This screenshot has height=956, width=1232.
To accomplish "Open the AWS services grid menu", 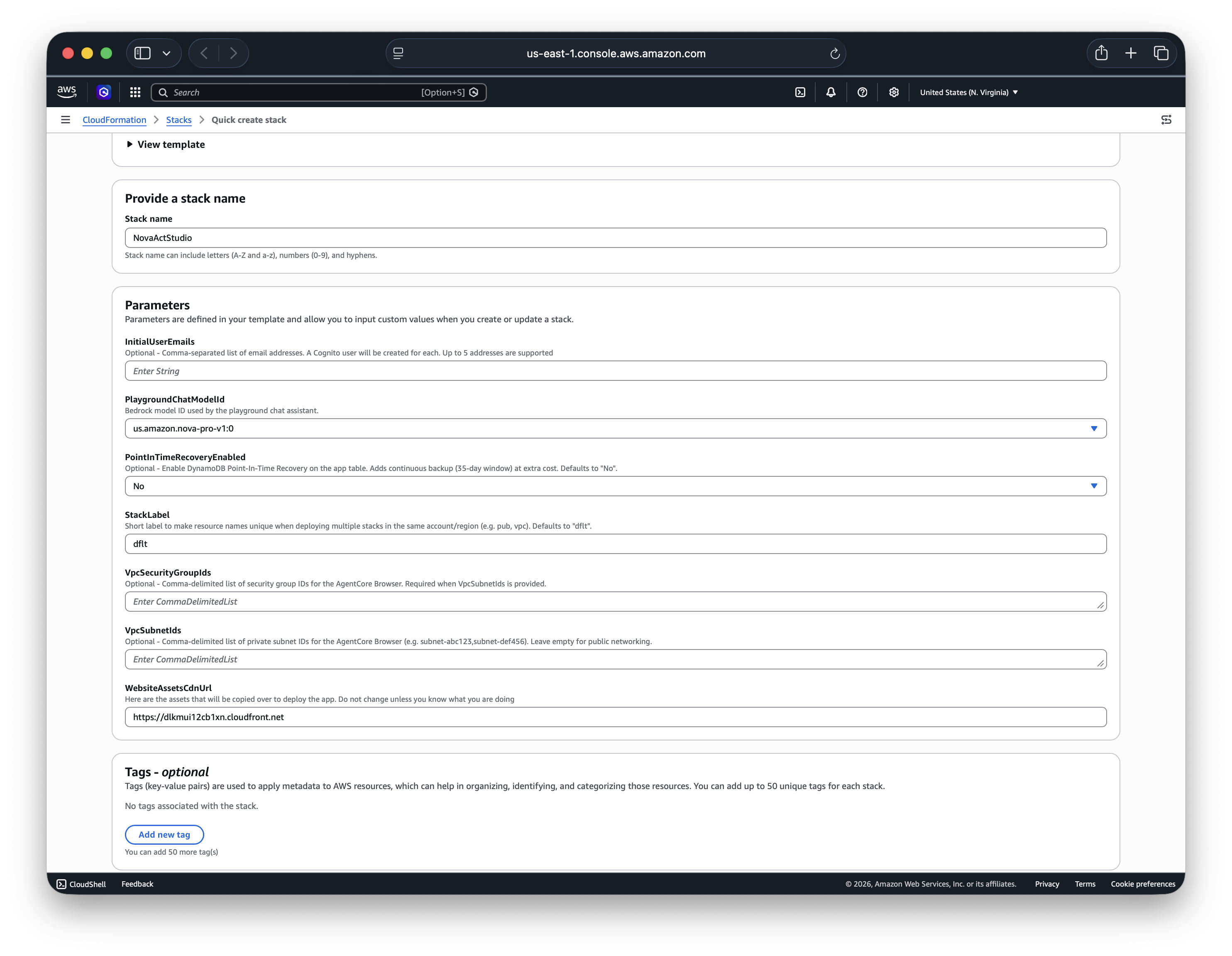I will click(x=135, y=92).
